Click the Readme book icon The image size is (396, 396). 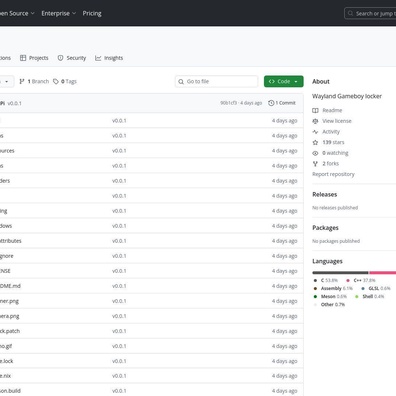[x=315, y=110]
